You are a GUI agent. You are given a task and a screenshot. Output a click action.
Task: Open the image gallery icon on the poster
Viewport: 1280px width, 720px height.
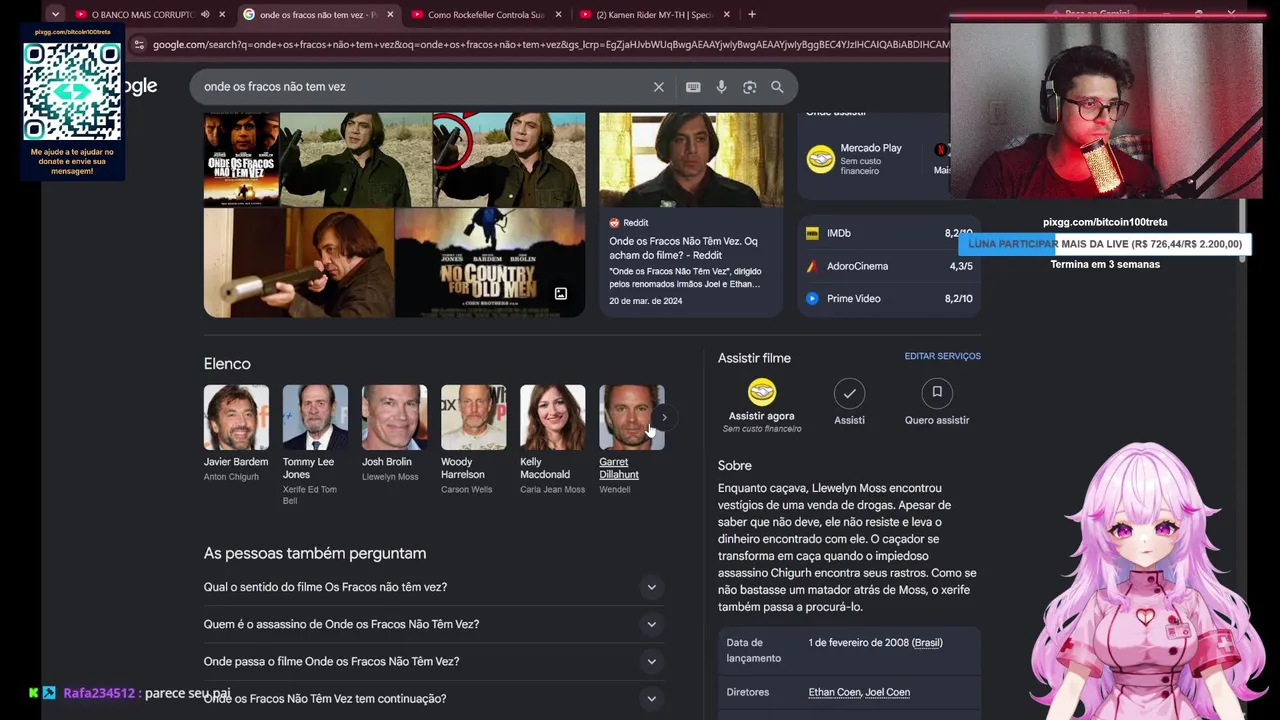pyautogui.click(x=561, y=294)
